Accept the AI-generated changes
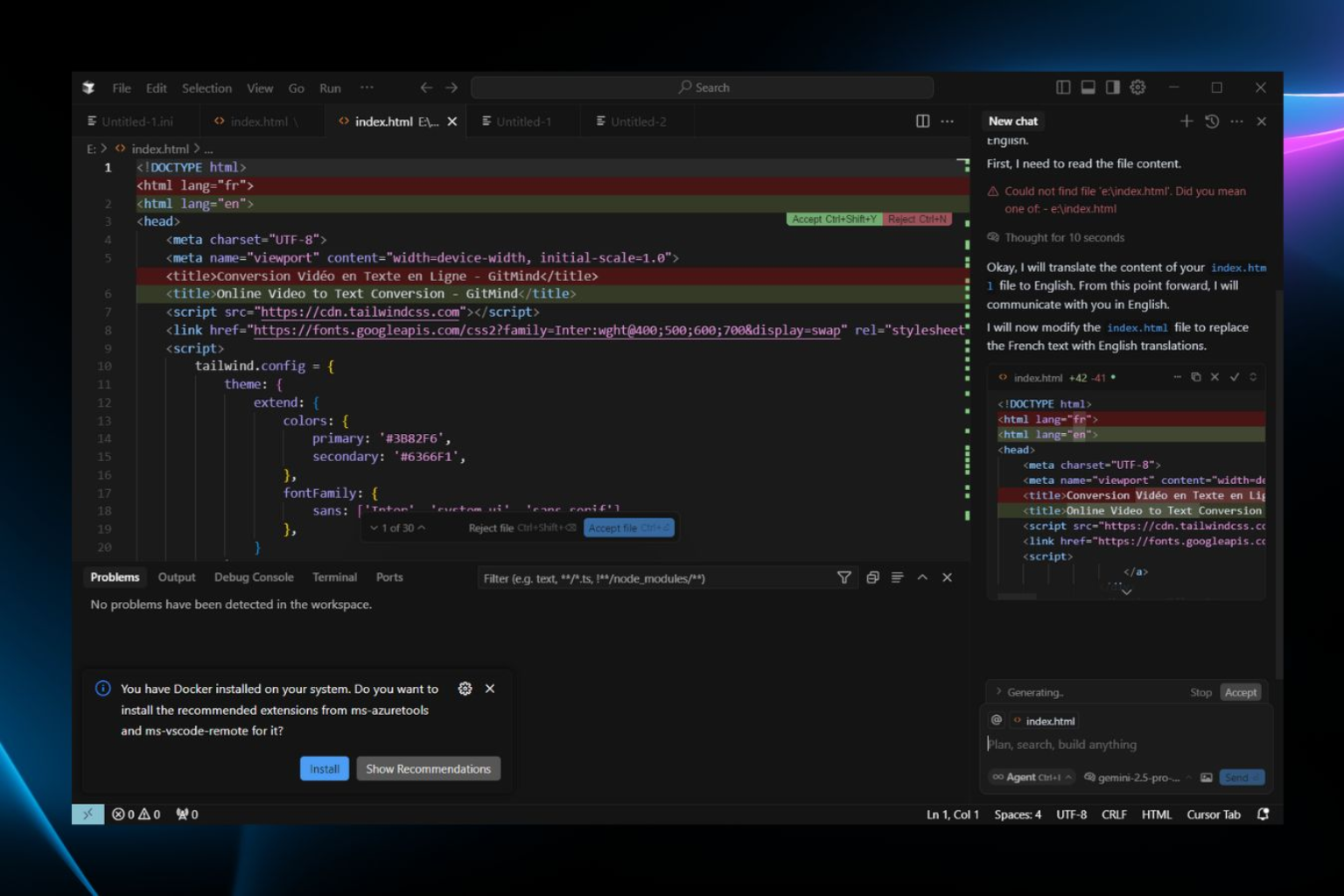The width and height of the screenshot is (1344, 896). pos(1241,691)
